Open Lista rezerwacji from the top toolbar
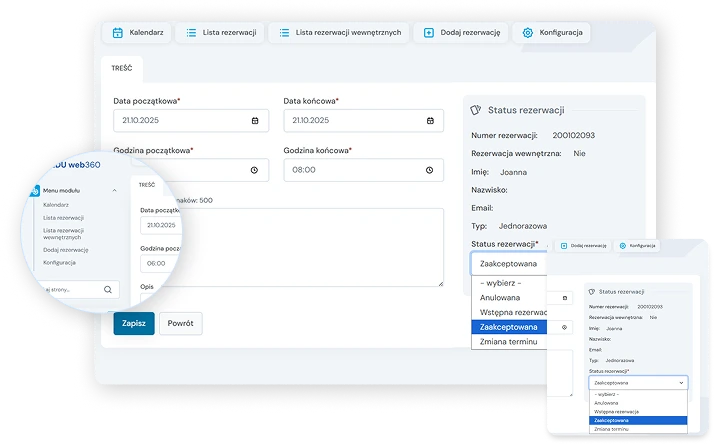Viewport: 714px width, 445px height. coord(221,33)
